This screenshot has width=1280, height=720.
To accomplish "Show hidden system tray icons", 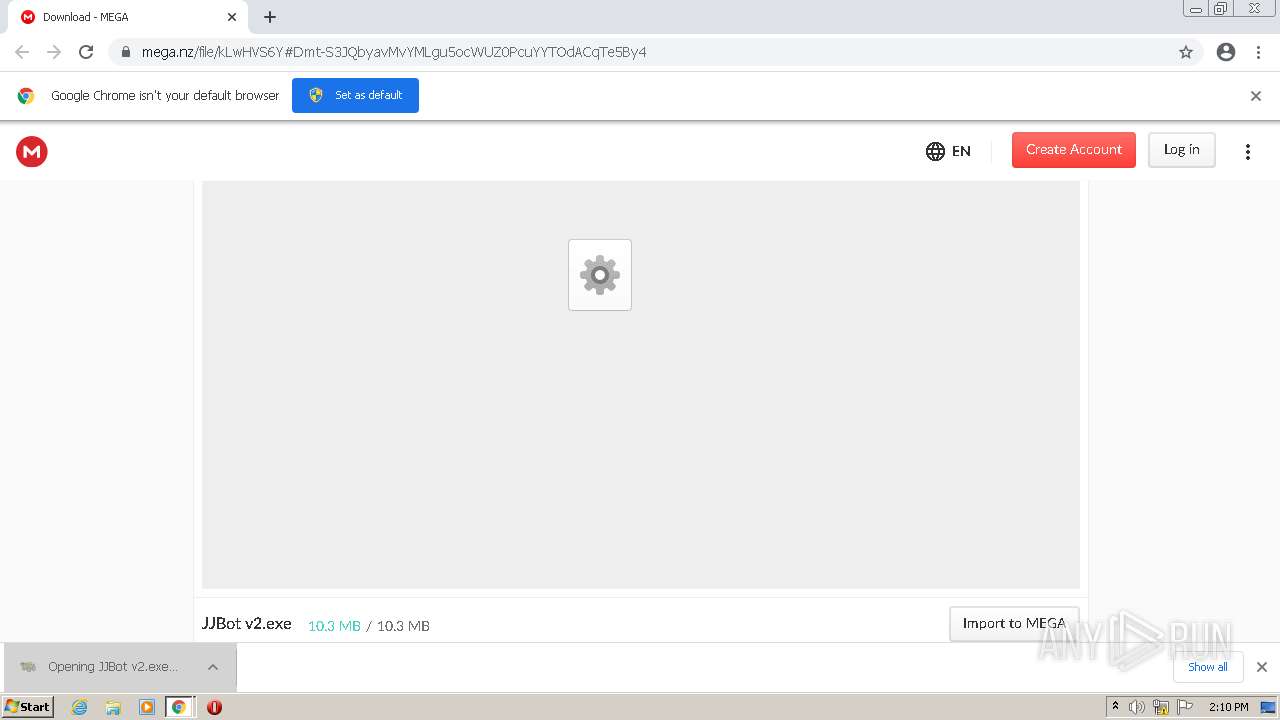I will pyautogui.click(x=1115, y=707).
